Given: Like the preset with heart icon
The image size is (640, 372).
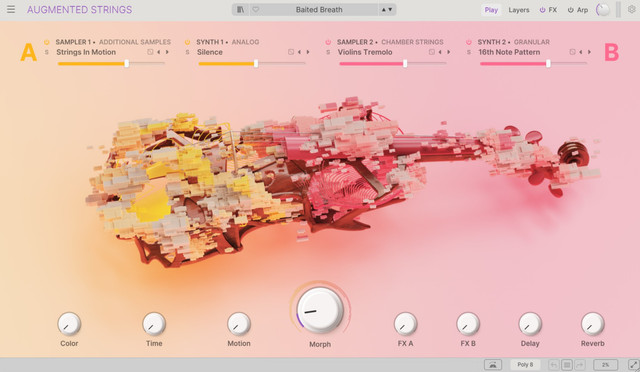Looking at the screenshot, I should tap(256, 9).
